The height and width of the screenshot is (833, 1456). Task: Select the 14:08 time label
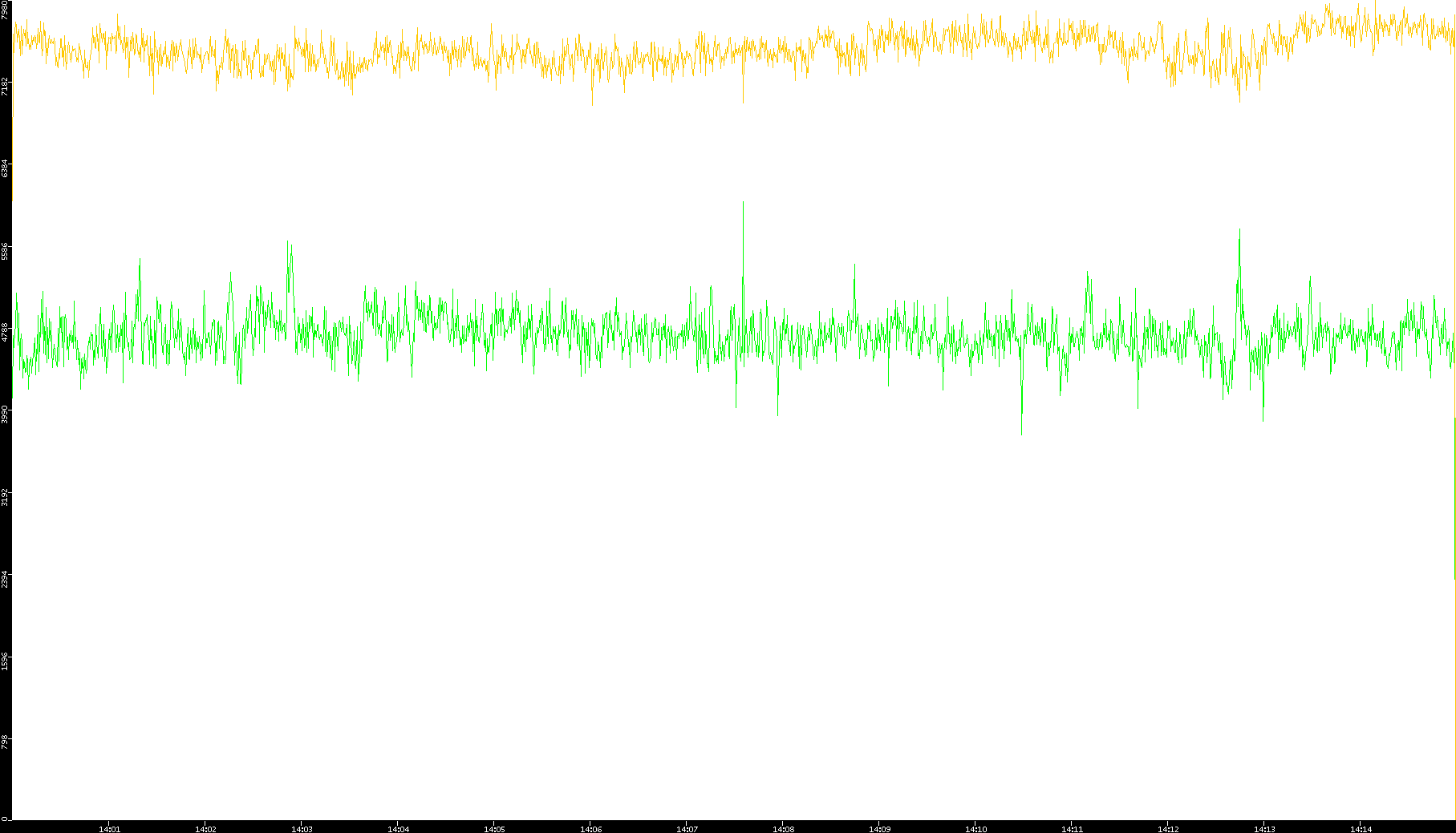pos(783,829)
